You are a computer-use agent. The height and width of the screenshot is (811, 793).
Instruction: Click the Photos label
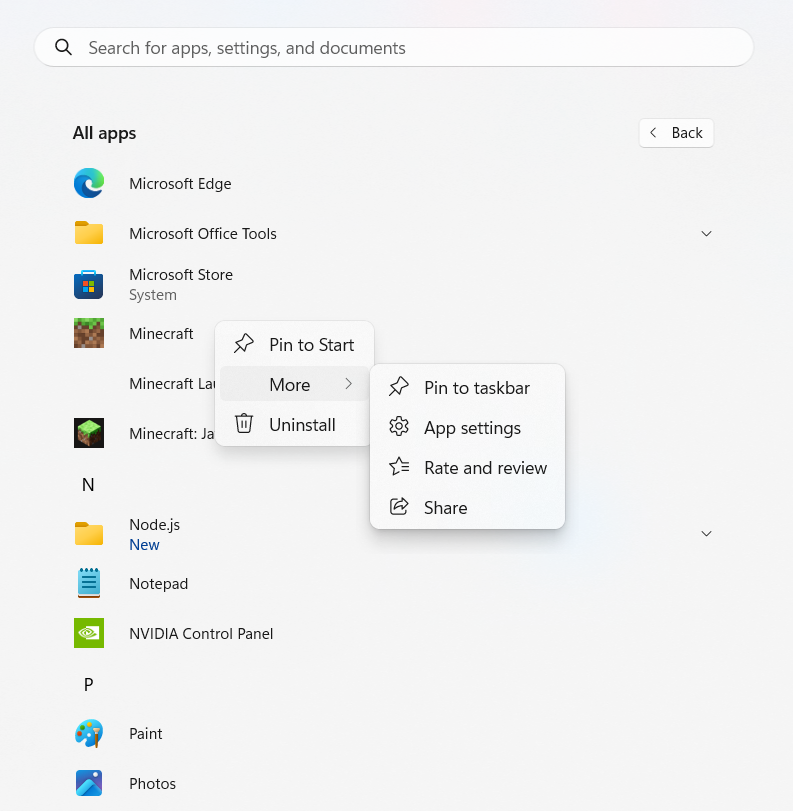click(x=153, y=784)
